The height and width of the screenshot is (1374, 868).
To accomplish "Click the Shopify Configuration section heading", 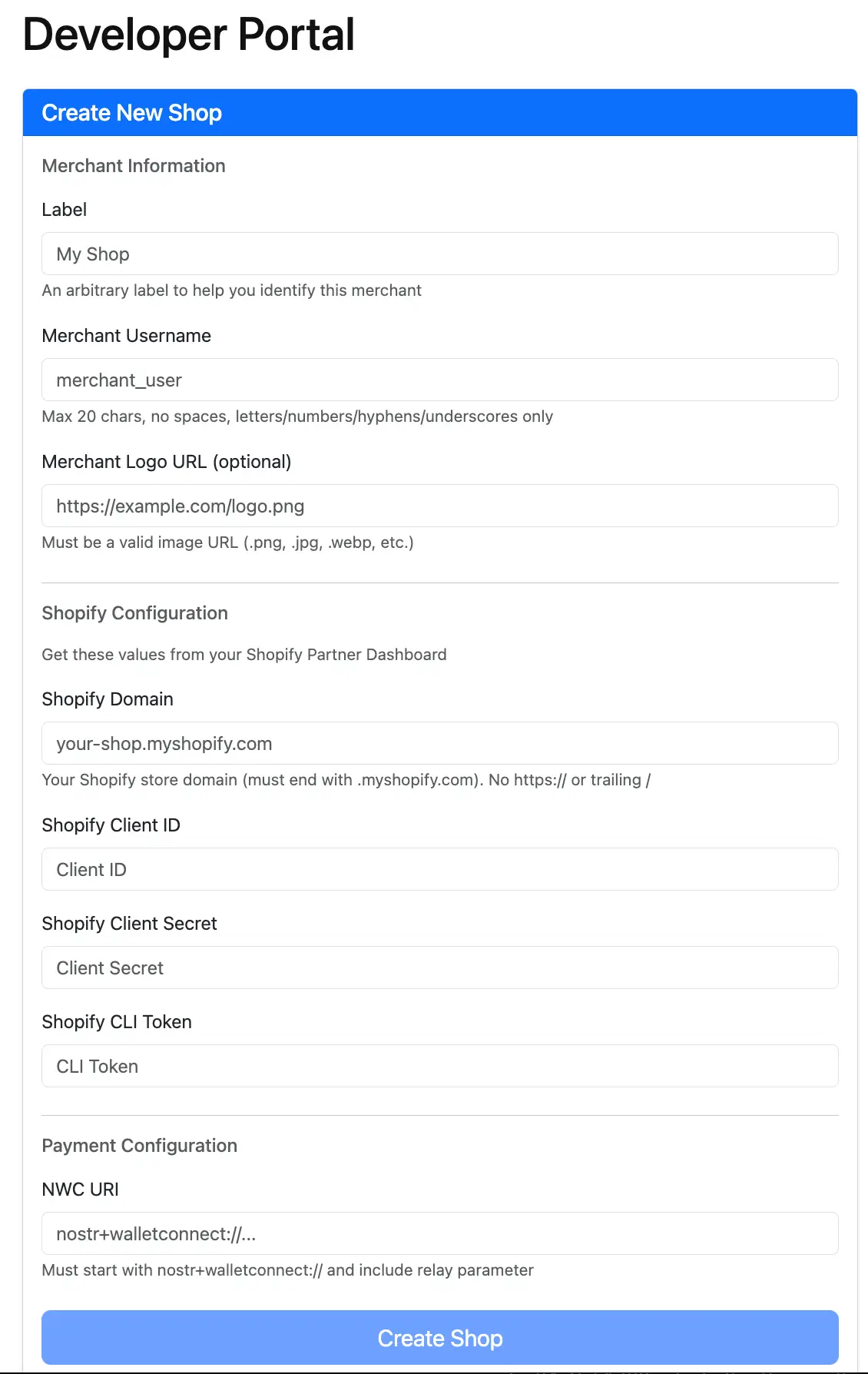I will coord(135,613).
